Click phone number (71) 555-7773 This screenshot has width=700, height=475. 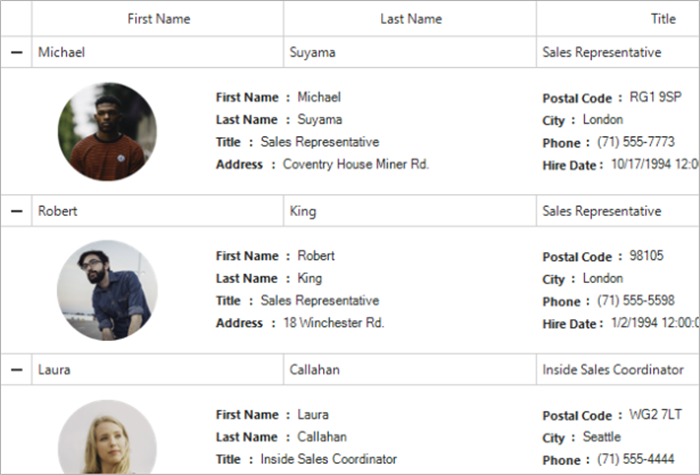[x=636, y=142]
